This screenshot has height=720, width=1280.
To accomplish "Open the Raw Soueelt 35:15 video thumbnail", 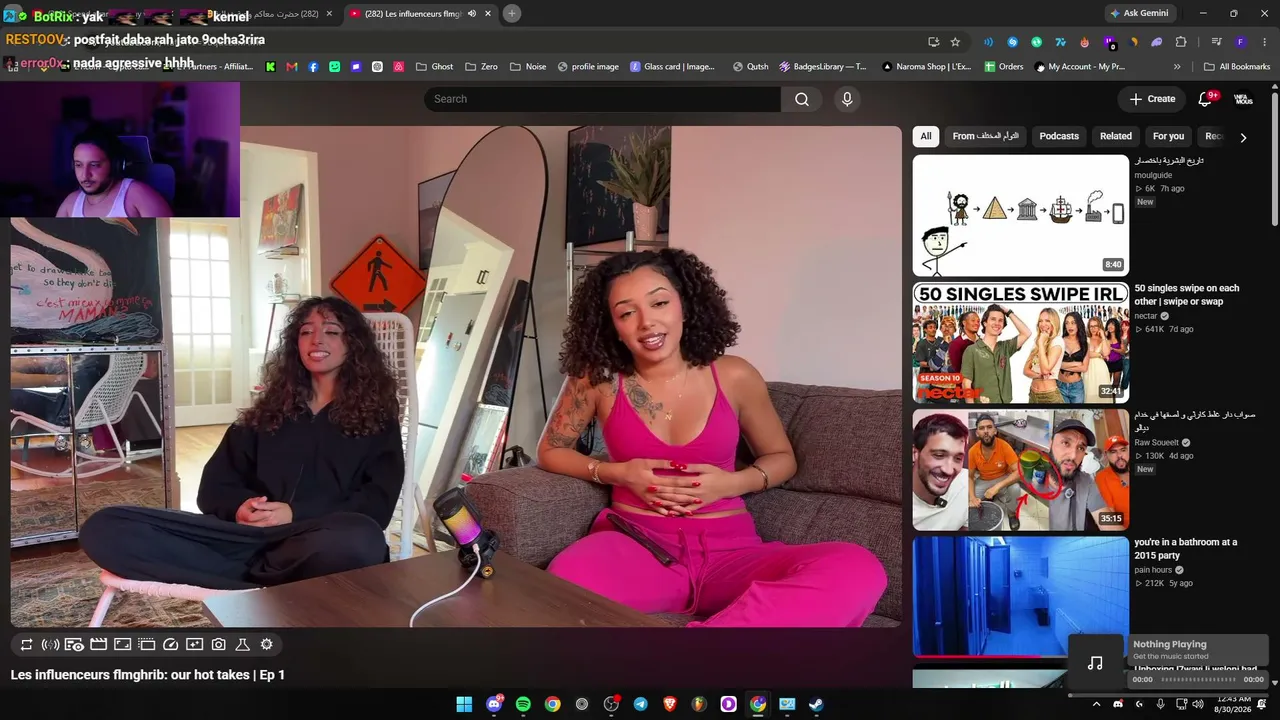I will [x=1021, y=470].
